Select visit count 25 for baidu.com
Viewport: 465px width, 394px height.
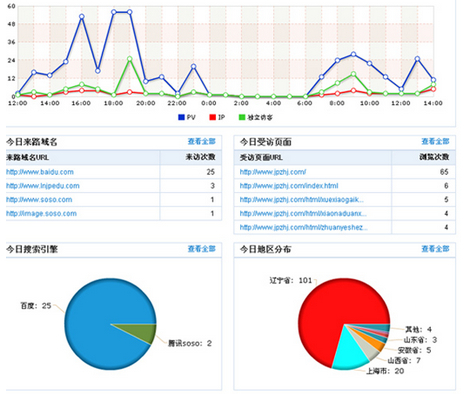point(211,172)
